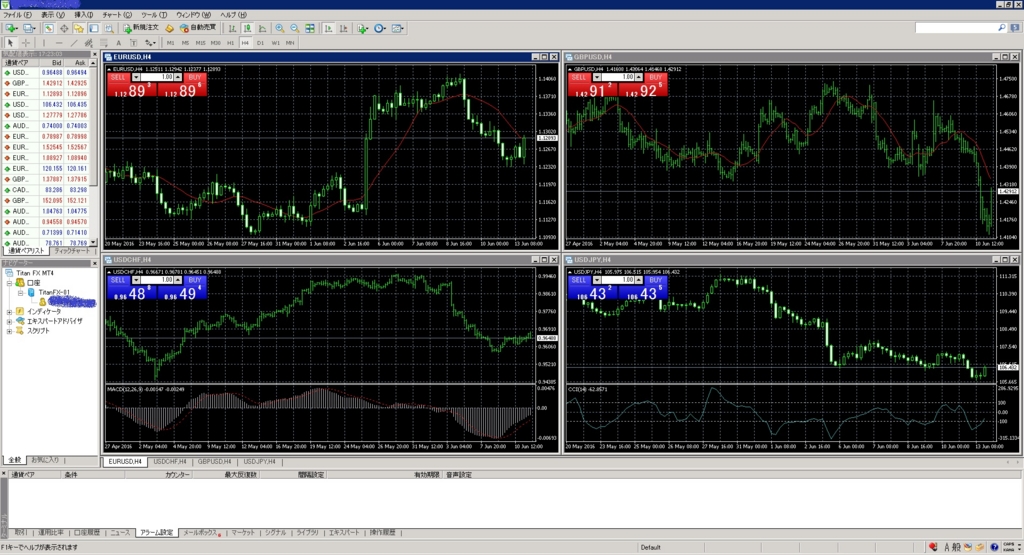Switch to the お気に入り navigator tab
This screenshot has height=555, width=1024.
point(45,460)
